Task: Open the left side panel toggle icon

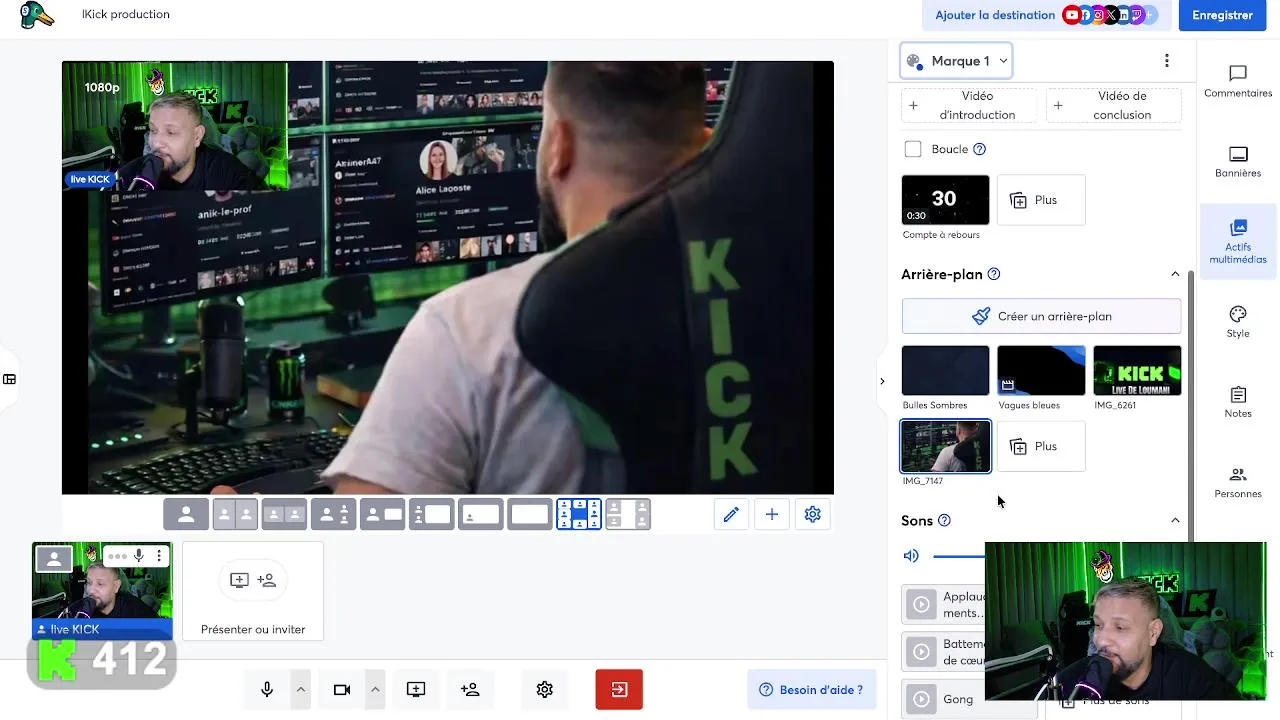Action: click(x=9, y=379)
